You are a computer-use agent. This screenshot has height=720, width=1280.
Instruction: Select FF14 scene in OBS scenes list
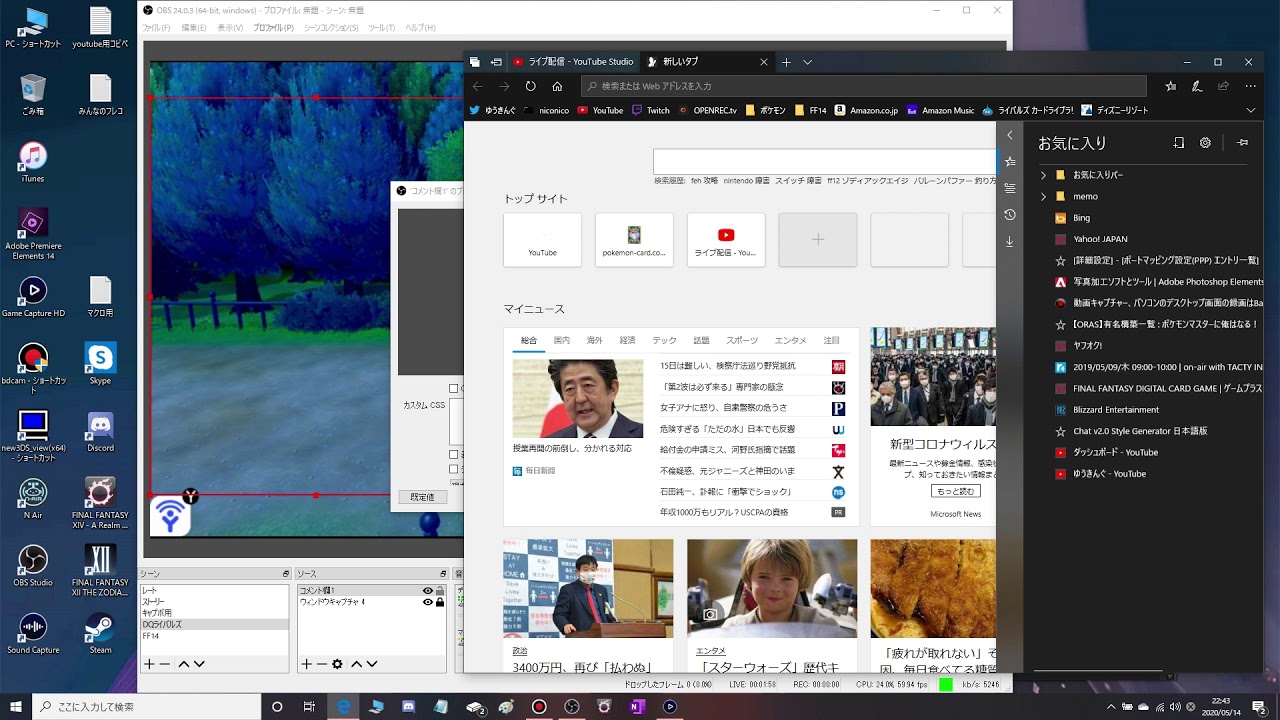click(214, 635)
